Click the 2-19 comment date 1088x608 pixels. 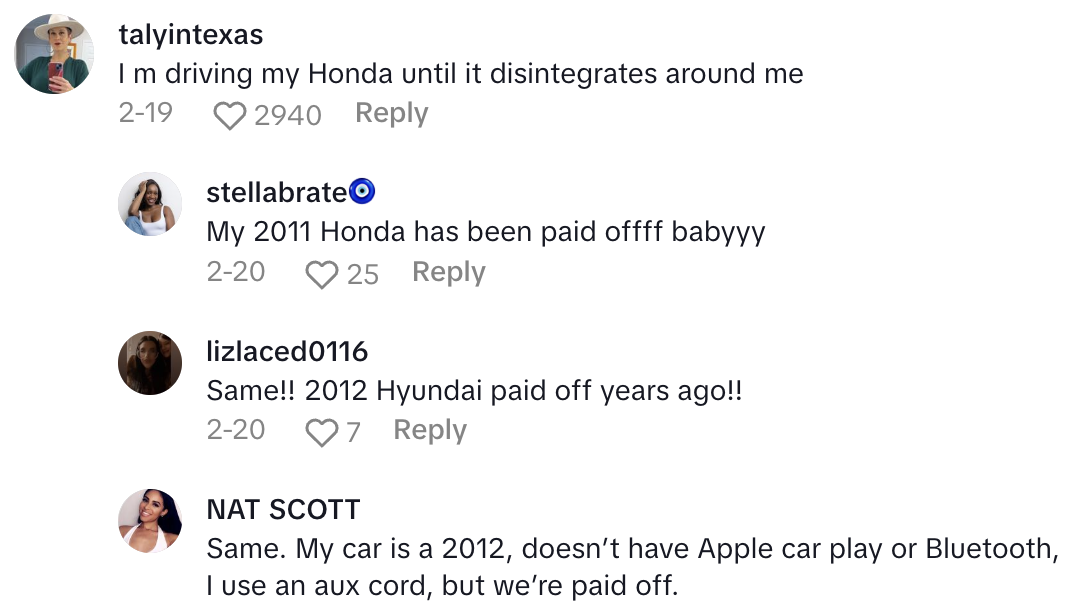(145, 113)
